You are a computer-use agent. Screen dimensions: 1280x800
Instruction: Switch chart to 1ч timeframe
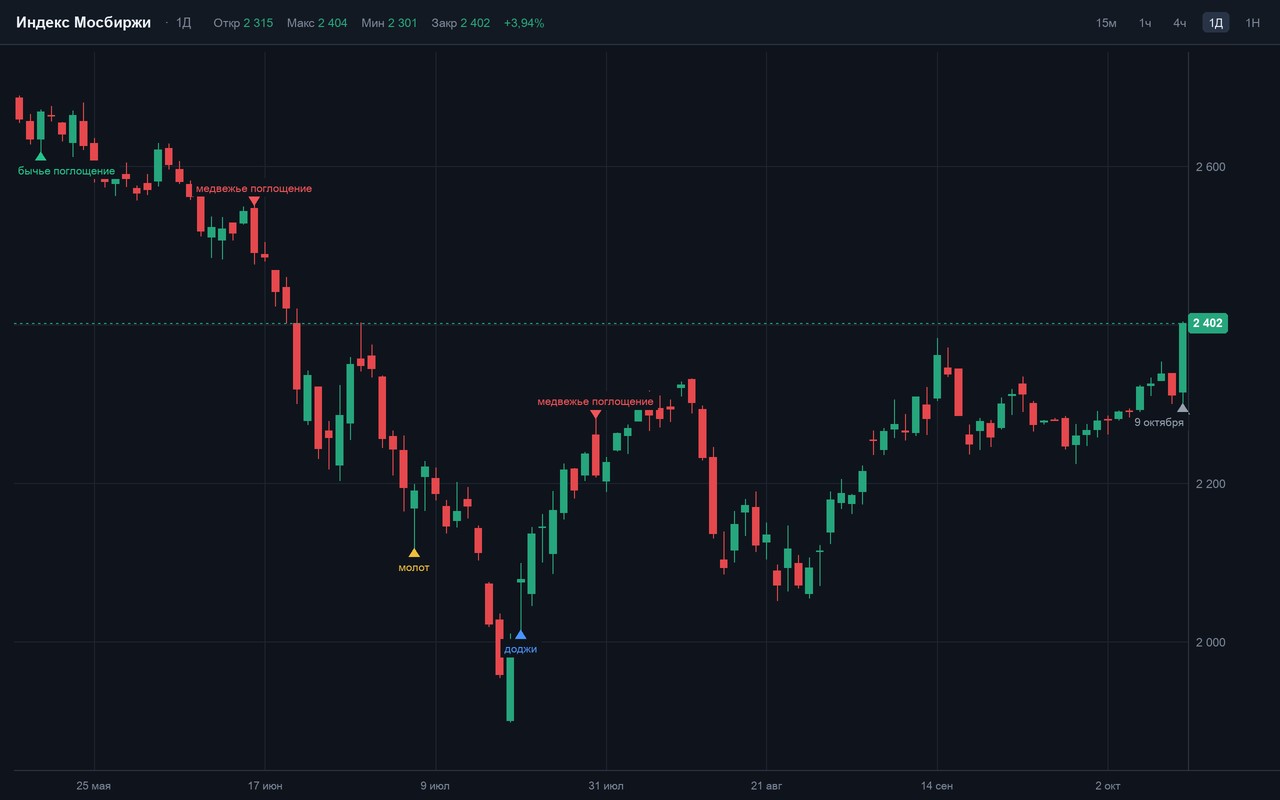[x=1145, y=23]
